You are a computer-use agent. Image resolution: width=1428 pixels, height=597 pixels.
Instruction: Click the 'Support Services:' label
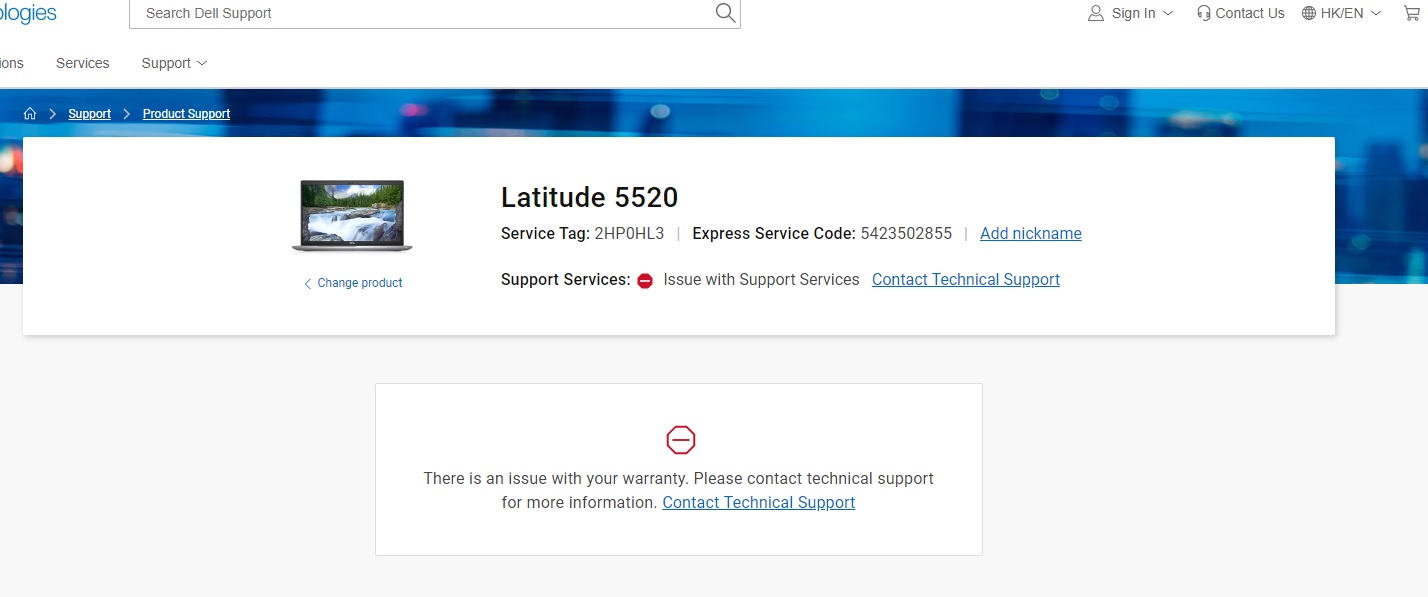(x=566, y=279)
